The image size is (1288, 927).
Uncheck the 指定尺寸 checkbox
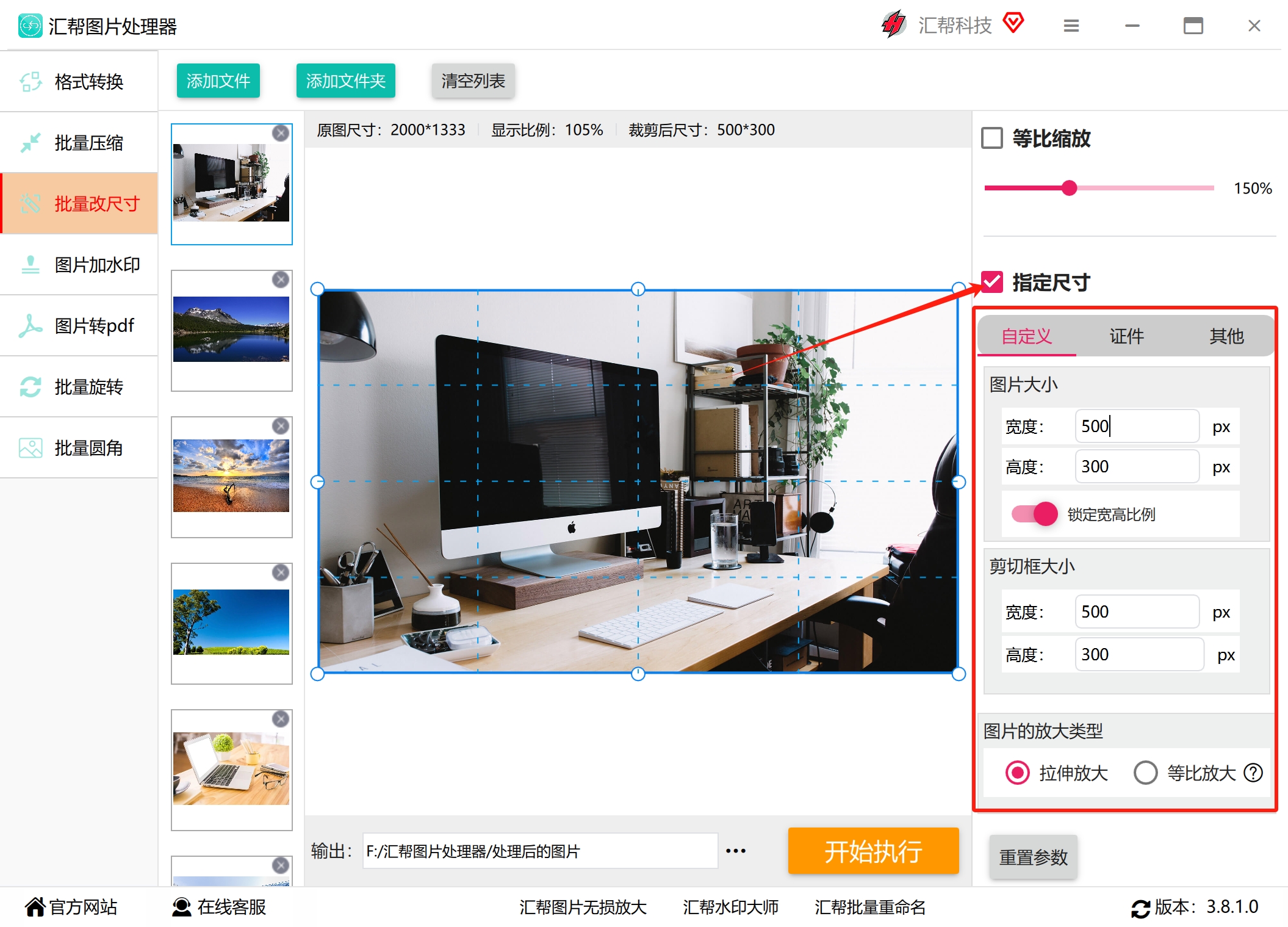point(992,282)
